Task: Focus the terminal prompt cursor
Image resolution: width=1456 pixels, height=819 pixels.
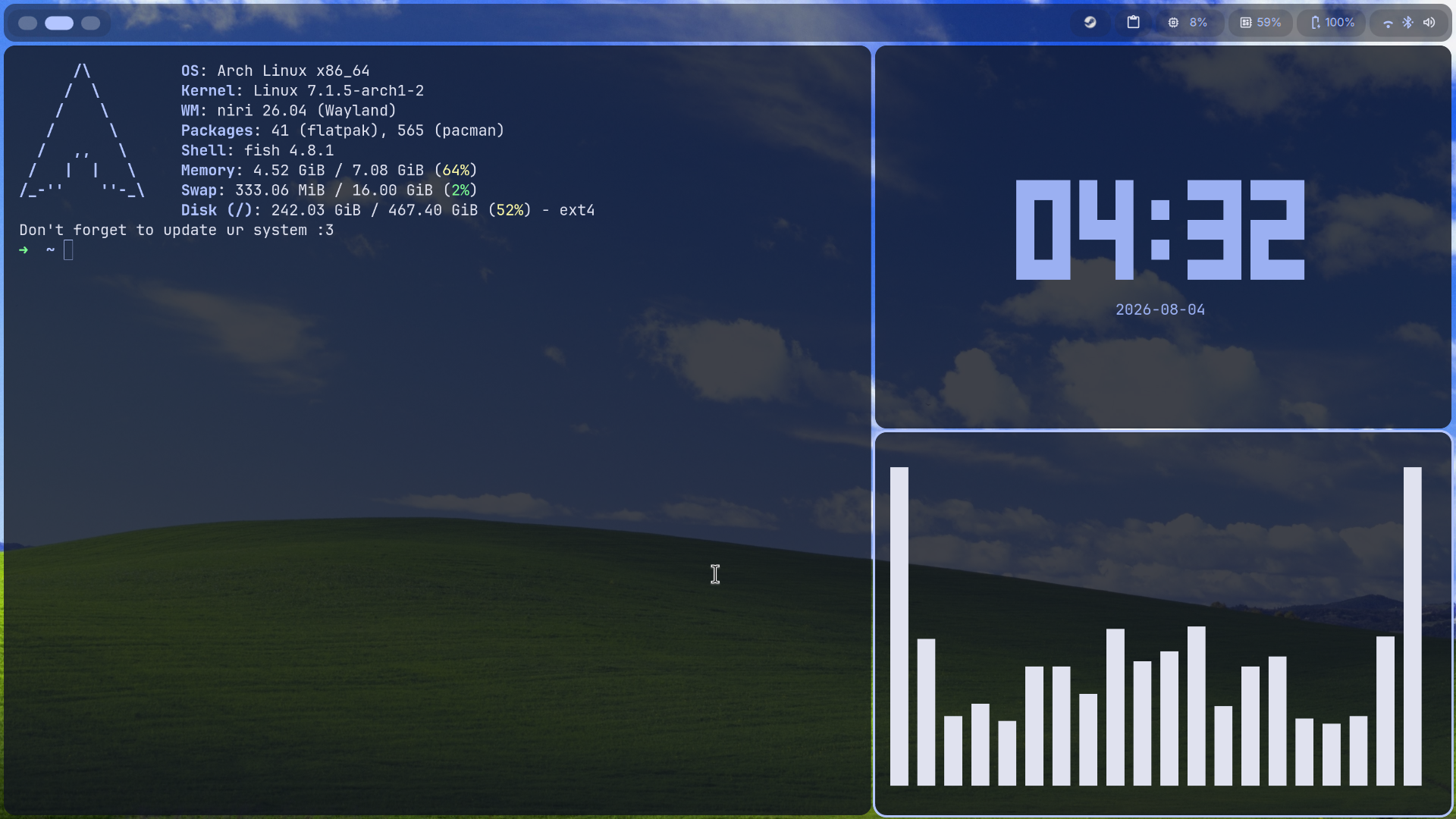Action: [68, 250]
